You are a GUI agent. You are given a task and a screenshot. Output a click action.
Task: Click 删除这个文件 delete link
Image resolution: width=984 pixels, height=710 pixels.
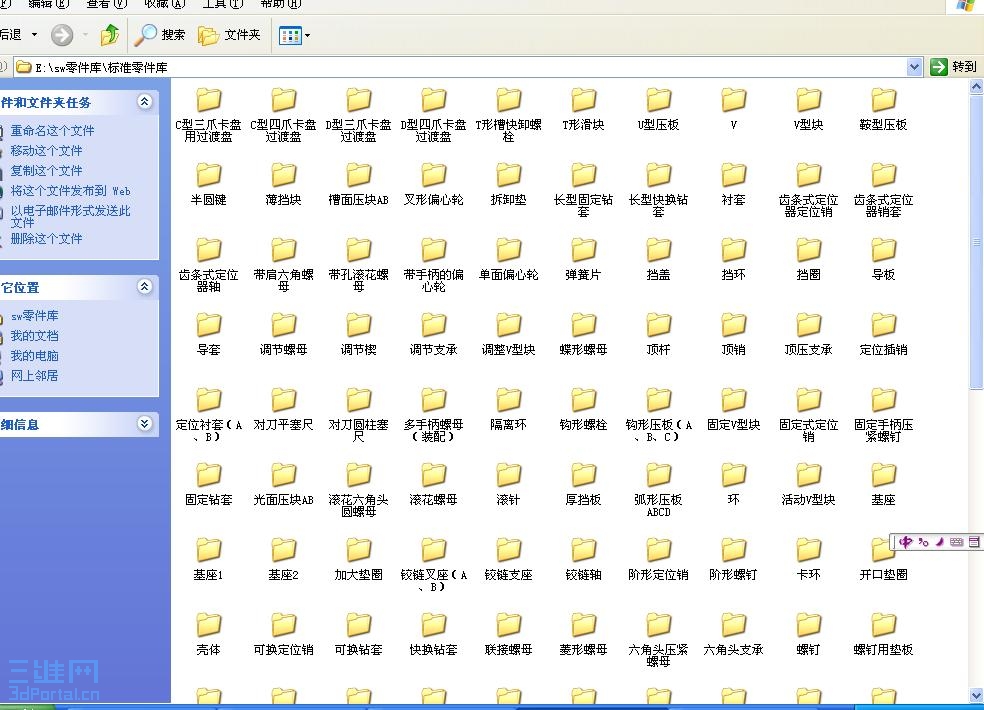46,239
